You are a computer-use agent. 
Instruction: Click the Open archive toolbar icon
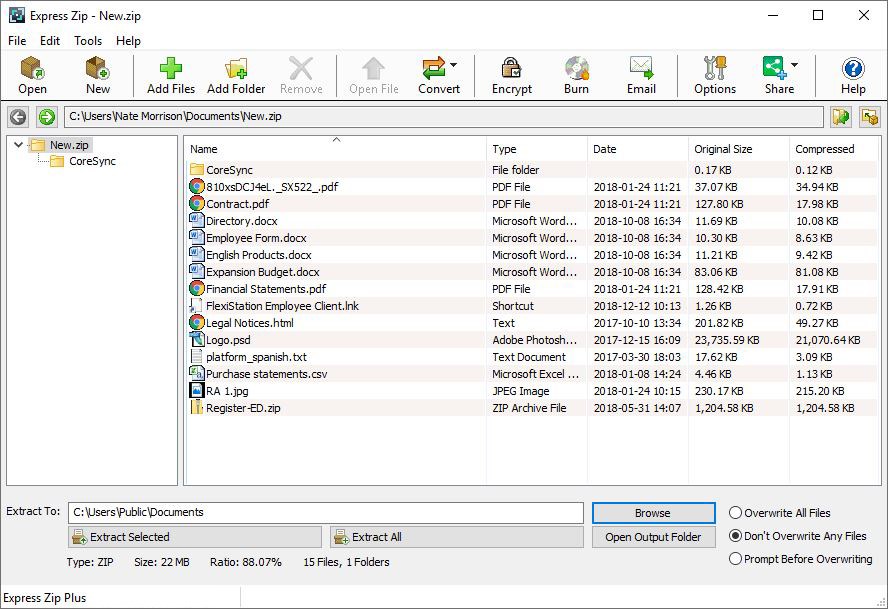32,69
